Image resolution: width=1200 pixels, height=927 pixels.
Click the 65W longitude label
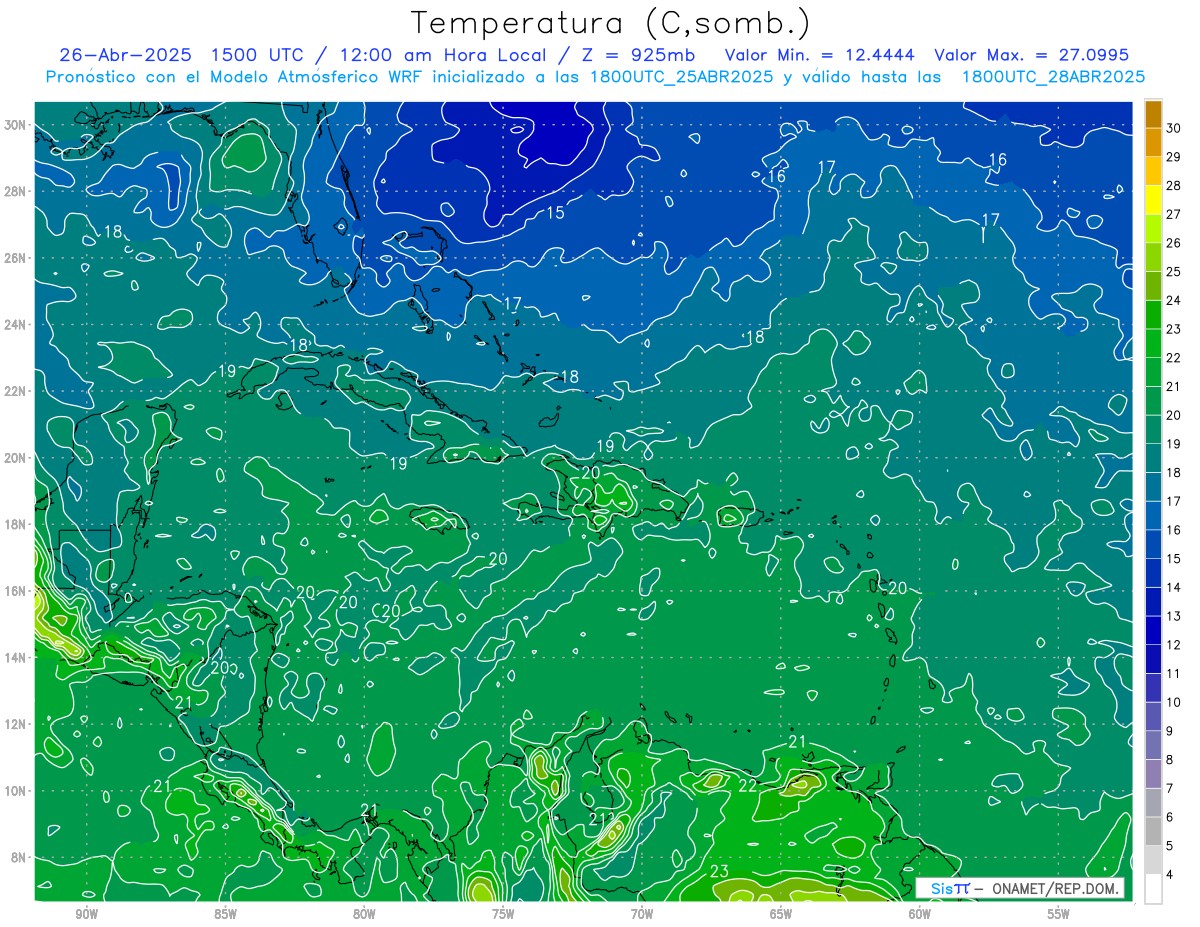781,914
